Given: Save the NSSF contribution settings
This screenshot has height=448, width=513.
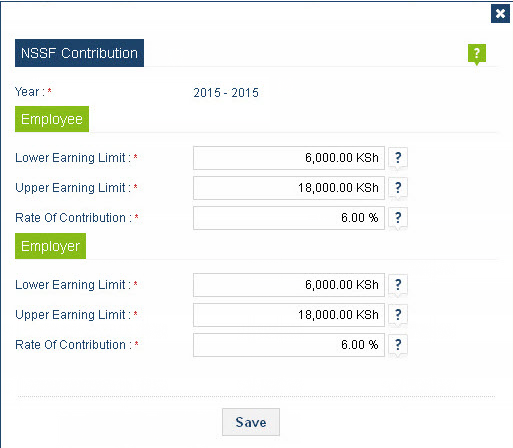Looking at the screenshot, I should coord(251,422).
